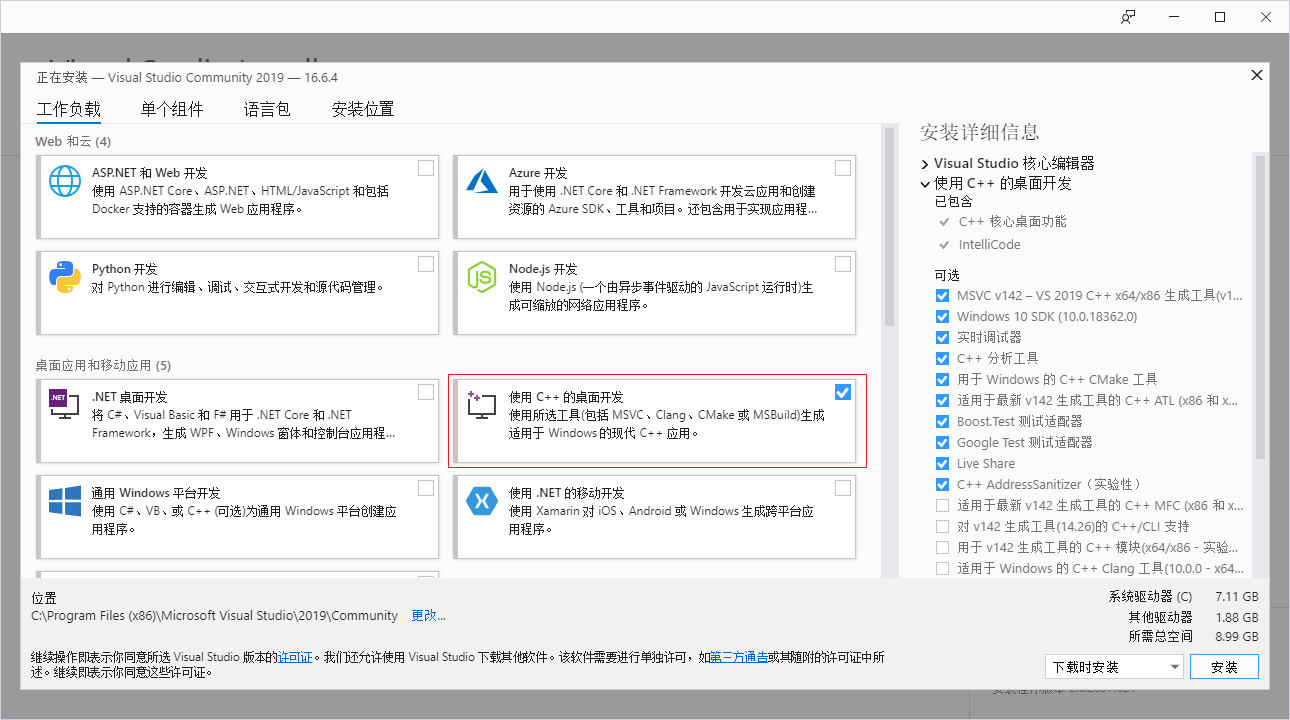Screen dimensions: 1290x720
Task: Close the installing dialog with X
Action: point(1257,76)
